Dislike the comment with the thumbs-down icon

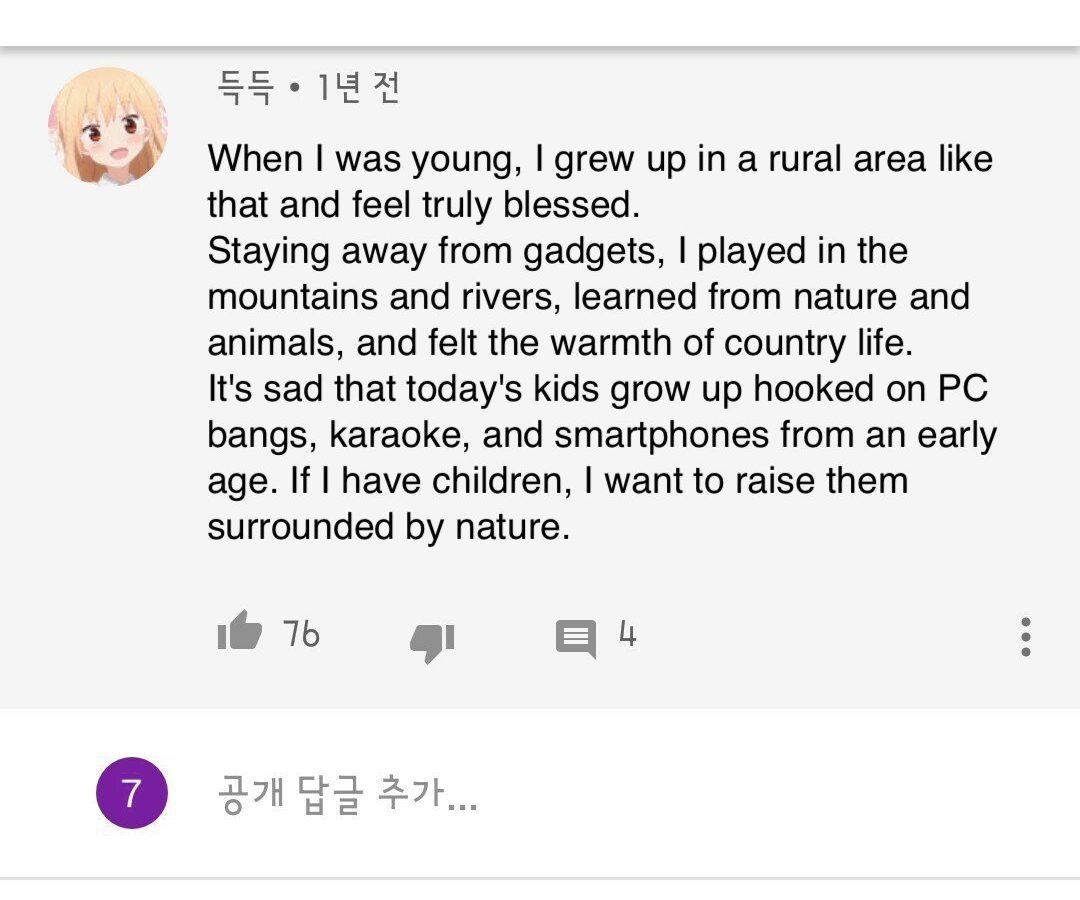click(x=432, y=640)
